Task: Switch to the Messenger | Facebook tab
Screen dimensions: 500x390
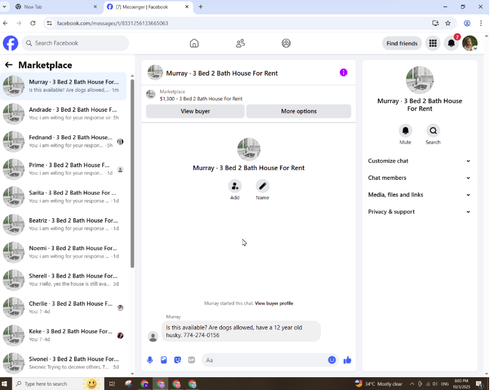Action: click(x=148, y=7)
